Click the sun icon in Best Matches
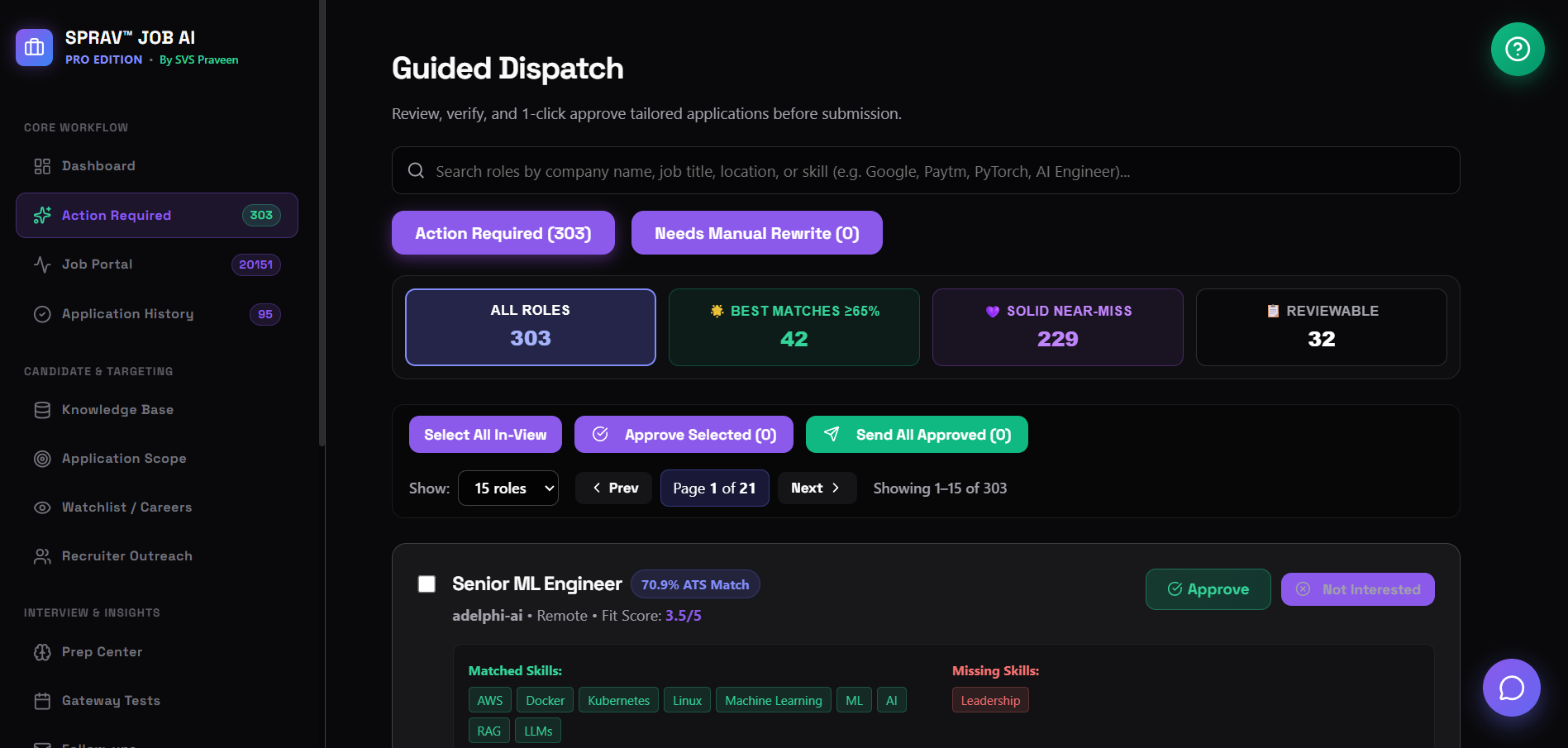1568x748 pixels. (x=717, y=311)
